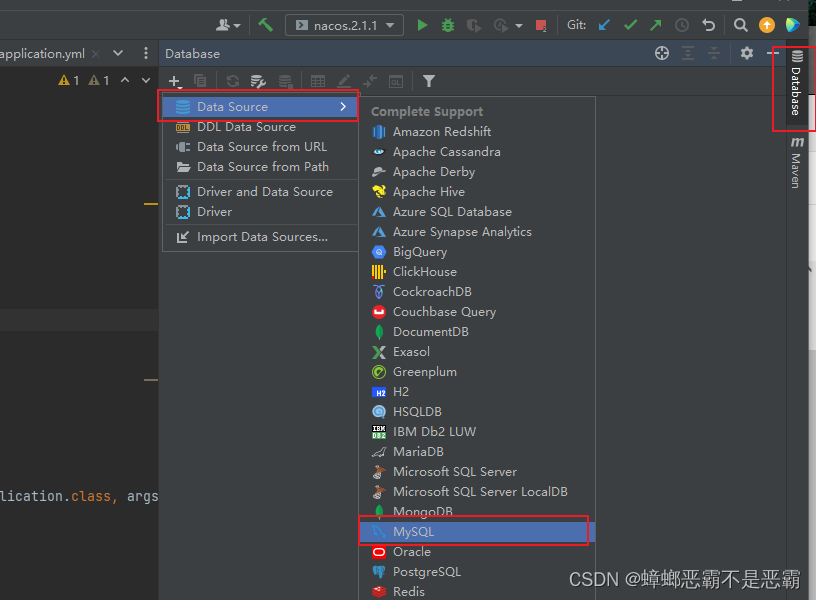The width and height of the screenshot is (816, 600).
Task: Open the nacos.2.1.1 run configuration dropdown
Action: pos(345,25)
